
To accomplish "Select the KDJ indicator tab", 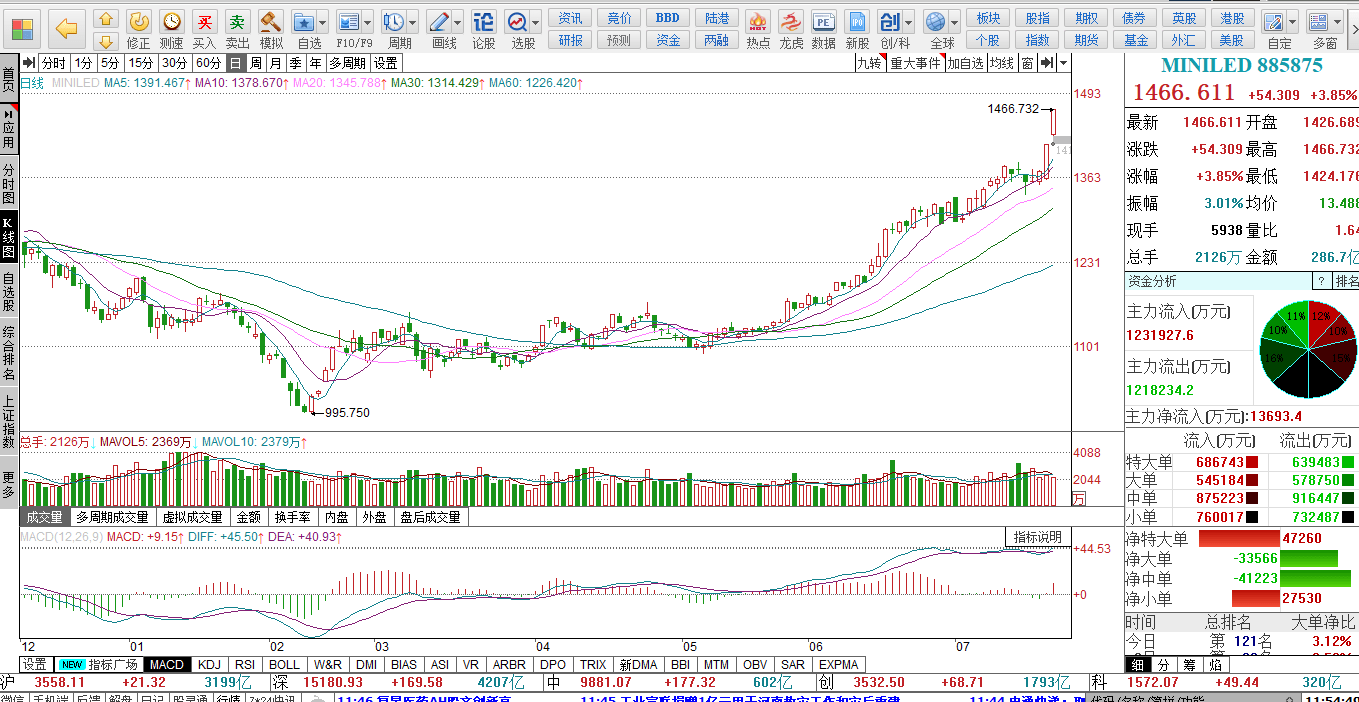I will pos(209,664).
